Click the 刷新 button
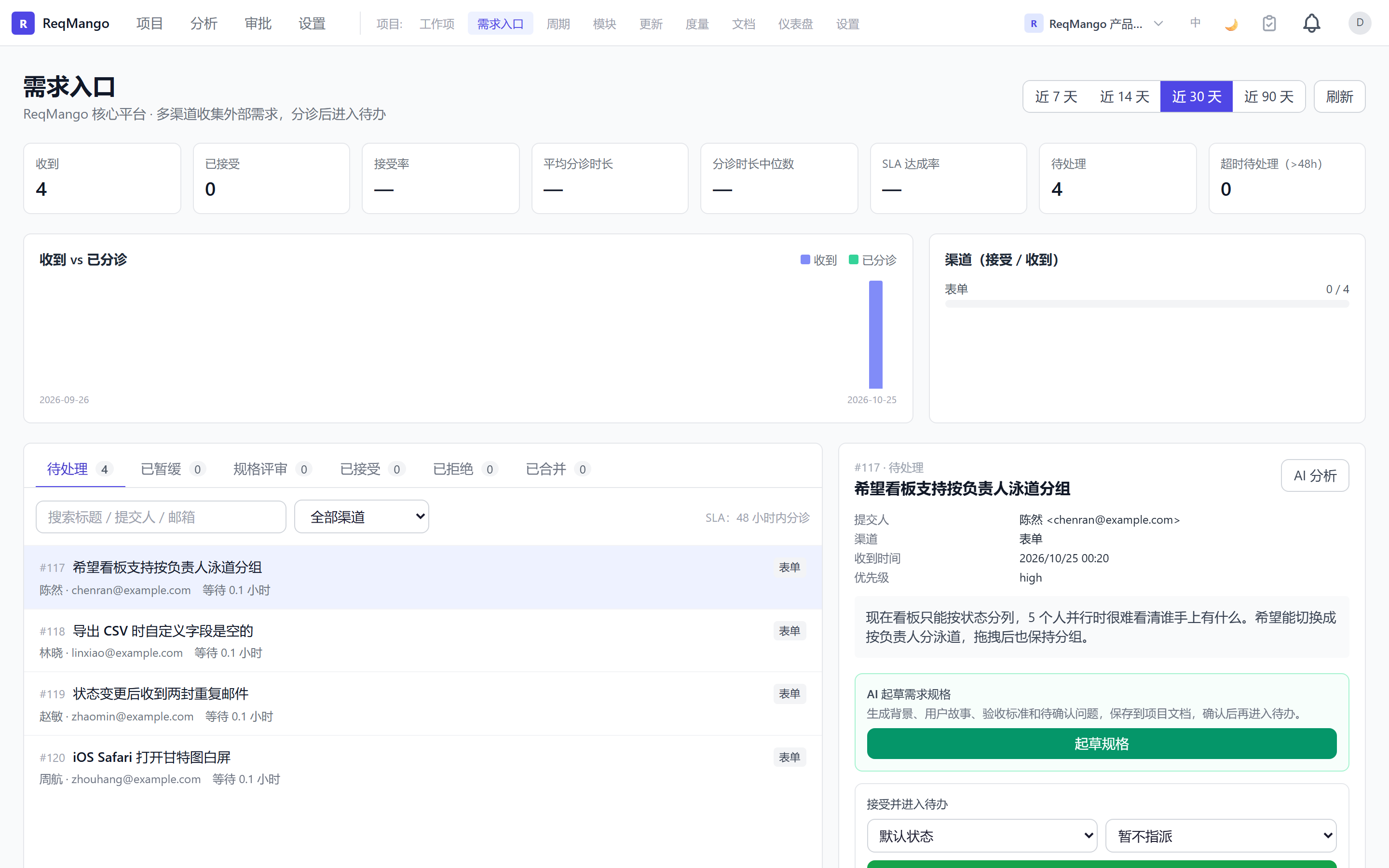 1339,96
